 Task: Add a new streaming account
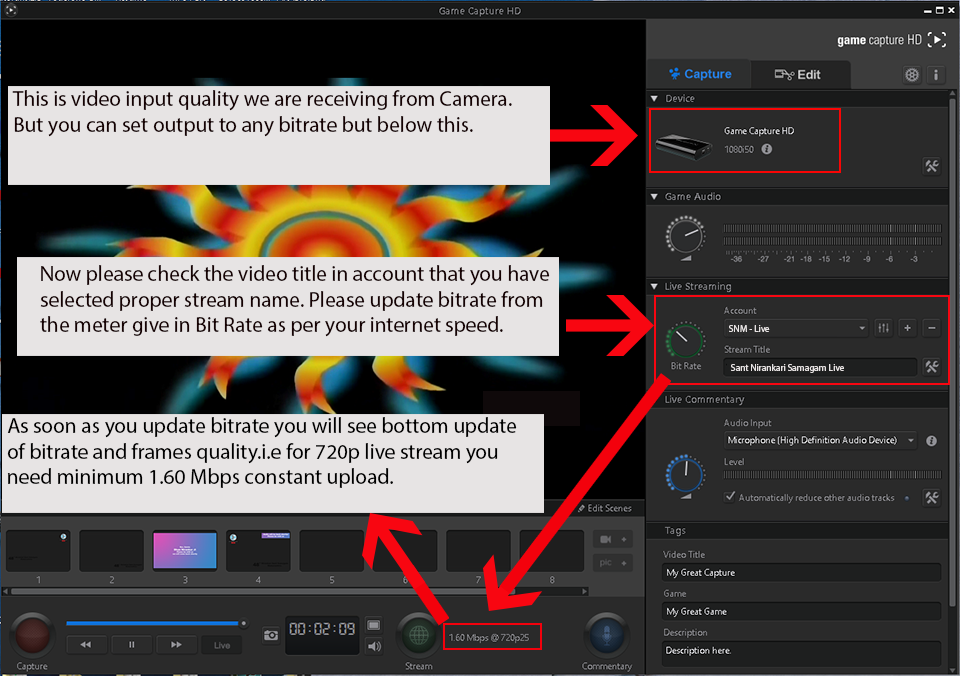click(x=907, y=328)
